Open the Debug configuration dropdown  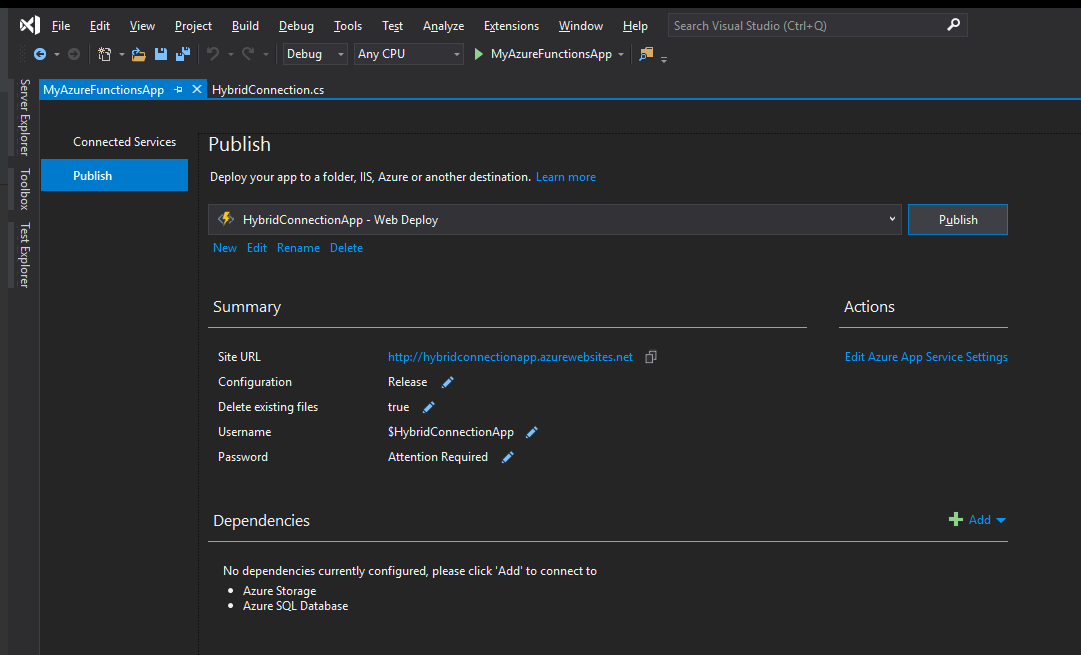tap(315, 54)
